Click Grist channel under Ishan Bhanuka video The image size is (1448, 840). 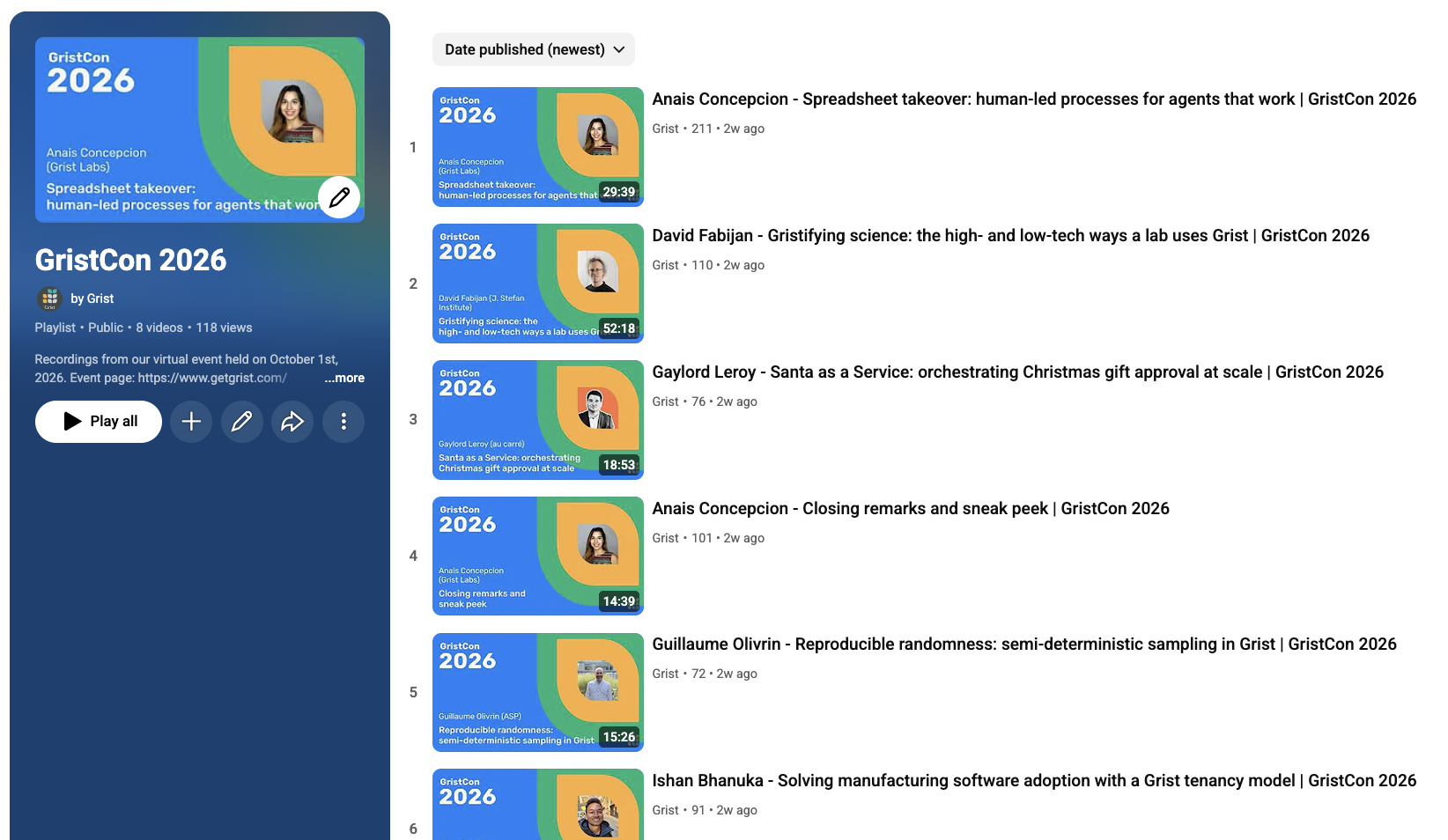665,810
